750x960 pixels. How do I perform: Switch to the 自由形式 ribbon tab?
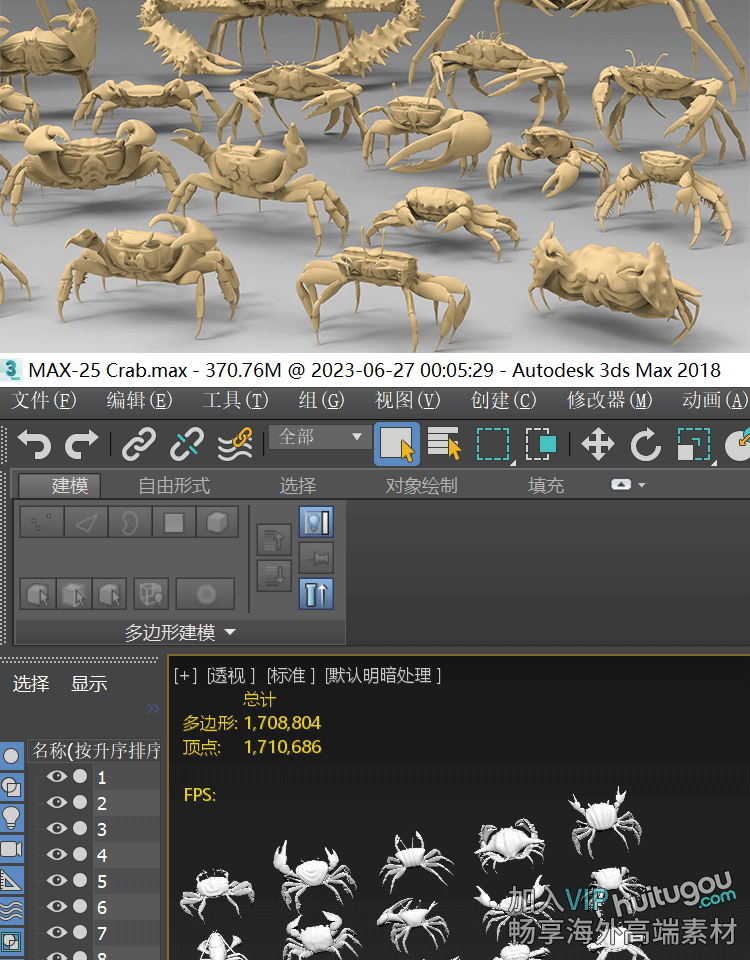coord(174,486)
